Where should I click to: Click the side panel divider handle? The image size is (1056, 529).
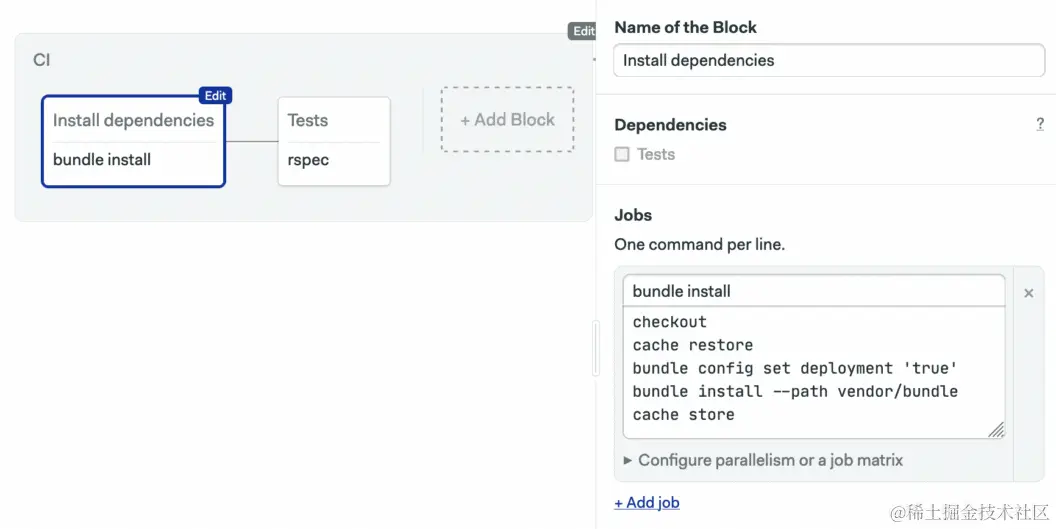click(596, 348)
